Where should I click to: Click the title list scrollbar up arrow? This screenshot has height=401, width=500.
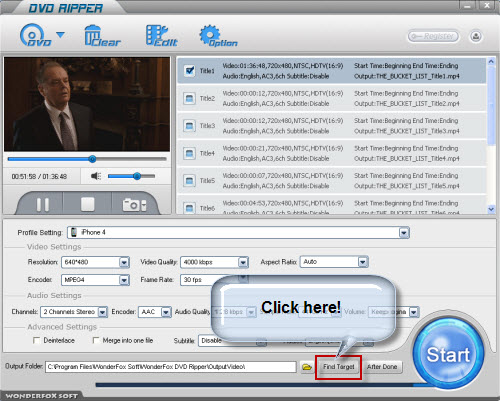coord(491,62)
